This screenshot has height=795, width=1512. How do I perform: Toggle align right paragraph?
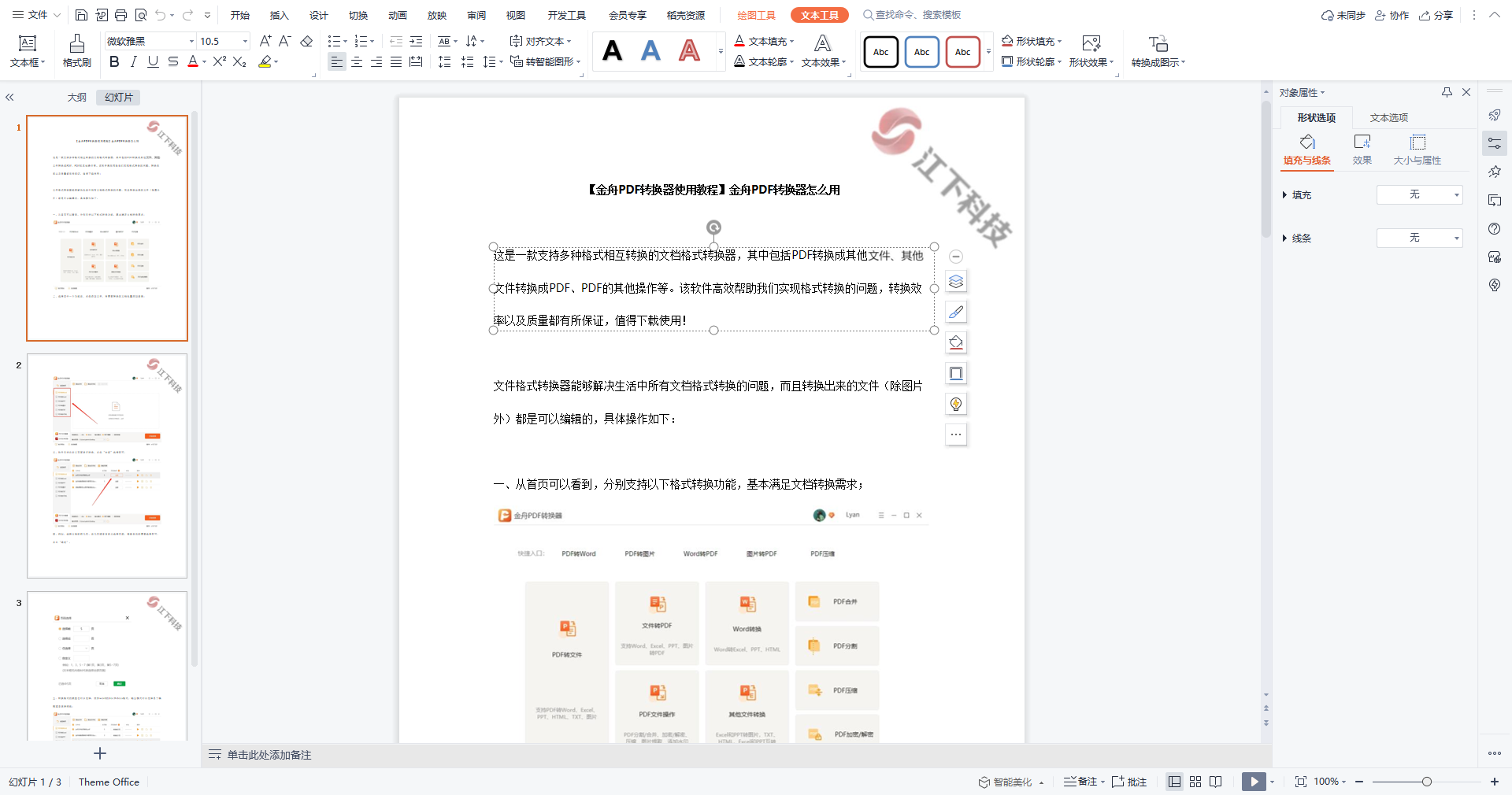click(x=376, y=61)
